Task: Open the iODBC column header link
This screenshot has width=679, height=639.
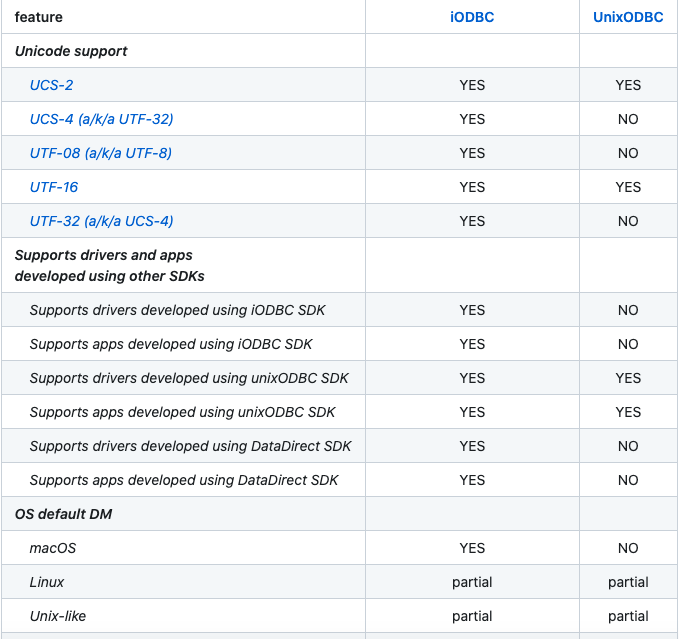Action: point(472,17)
